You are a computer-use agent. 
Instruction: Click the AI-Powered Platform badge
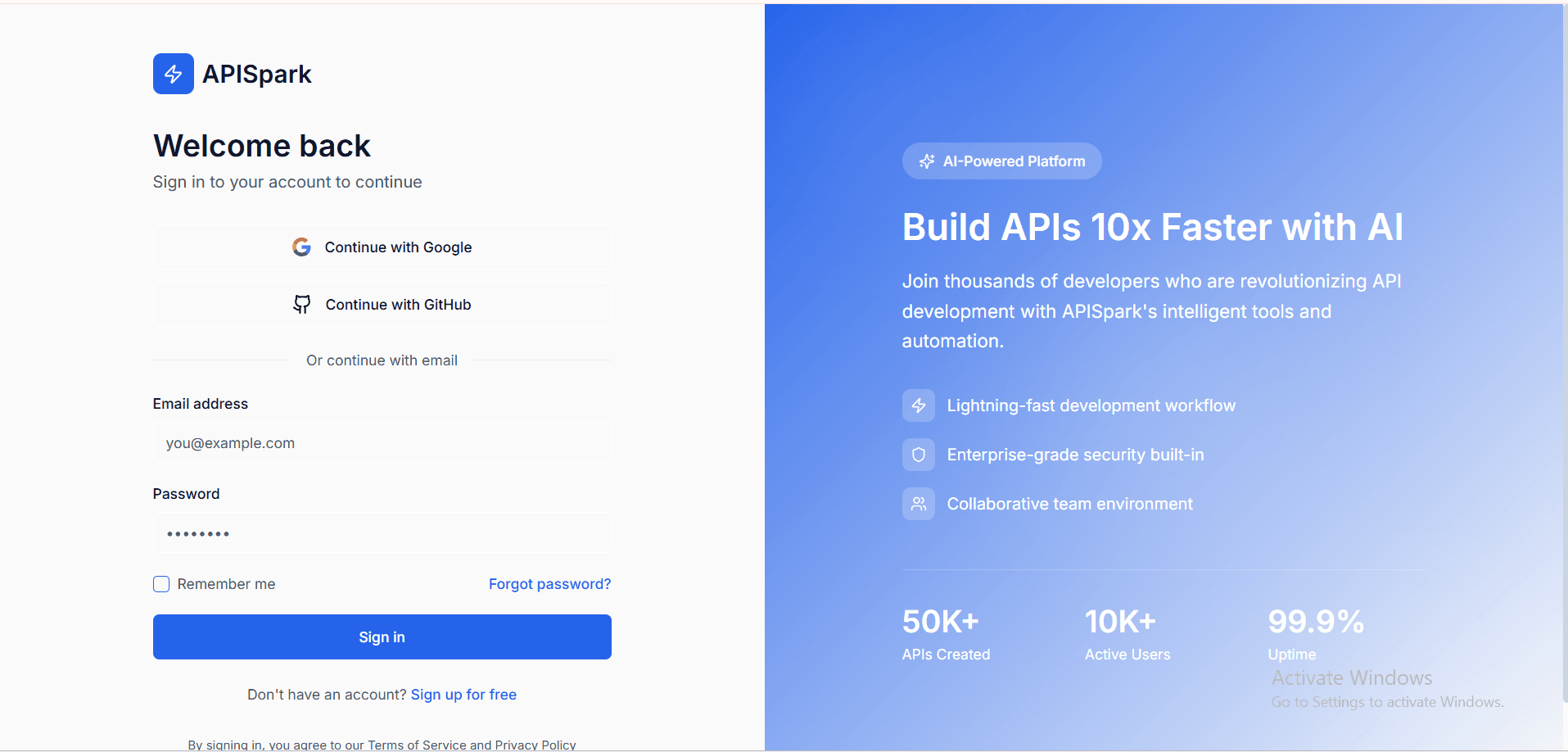1002,161
